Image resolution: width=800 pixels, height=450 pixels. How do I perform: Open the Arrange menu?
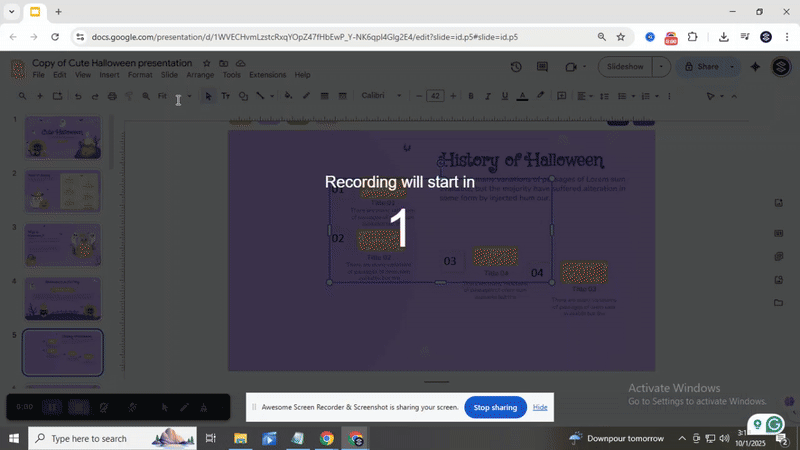click(x=200, y=75)
